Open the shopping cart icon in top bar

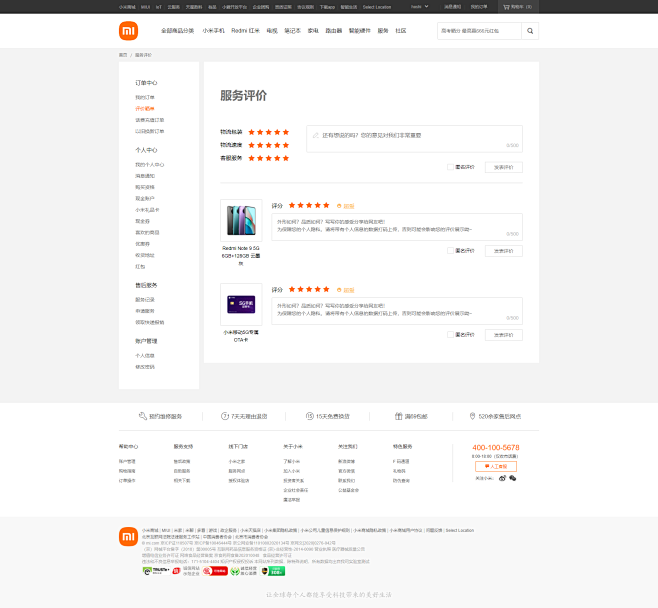pos(507,7)
